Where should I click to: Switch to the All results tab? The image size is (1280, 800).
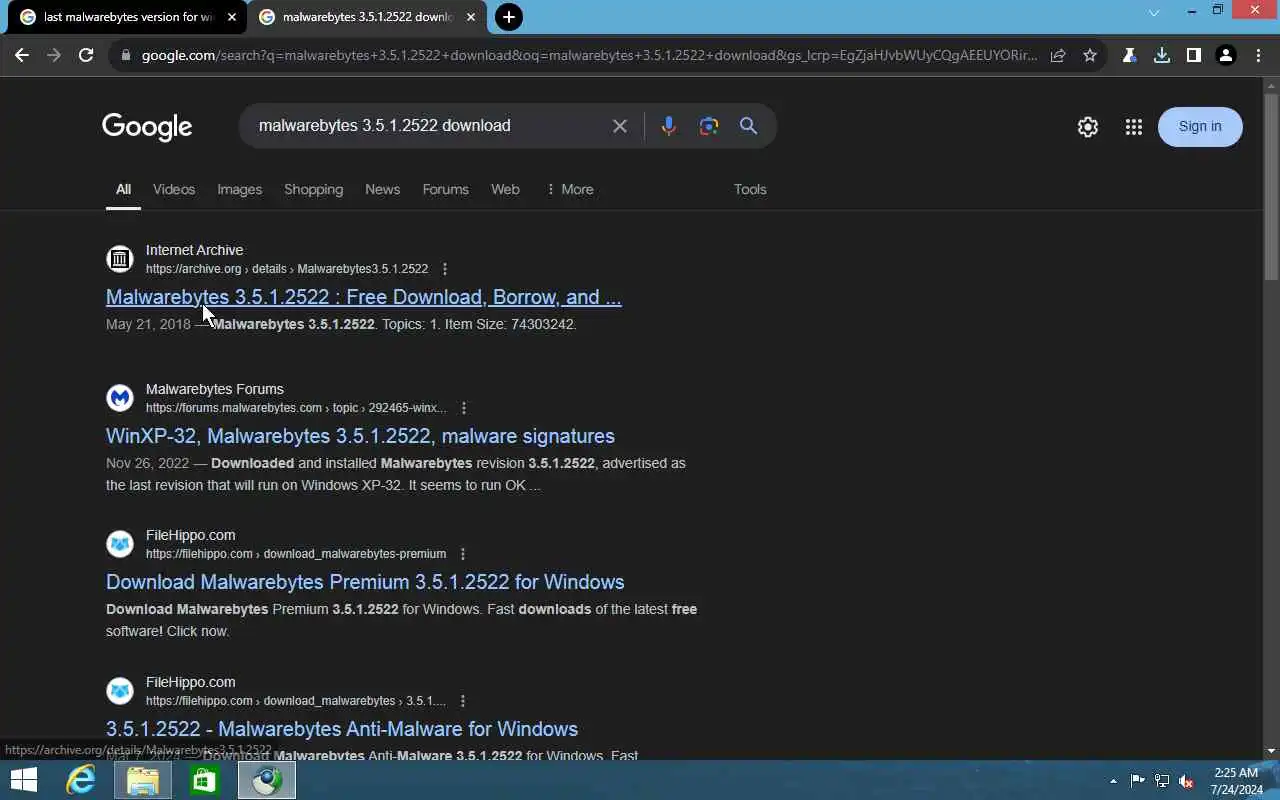click(x=123, y=189)
